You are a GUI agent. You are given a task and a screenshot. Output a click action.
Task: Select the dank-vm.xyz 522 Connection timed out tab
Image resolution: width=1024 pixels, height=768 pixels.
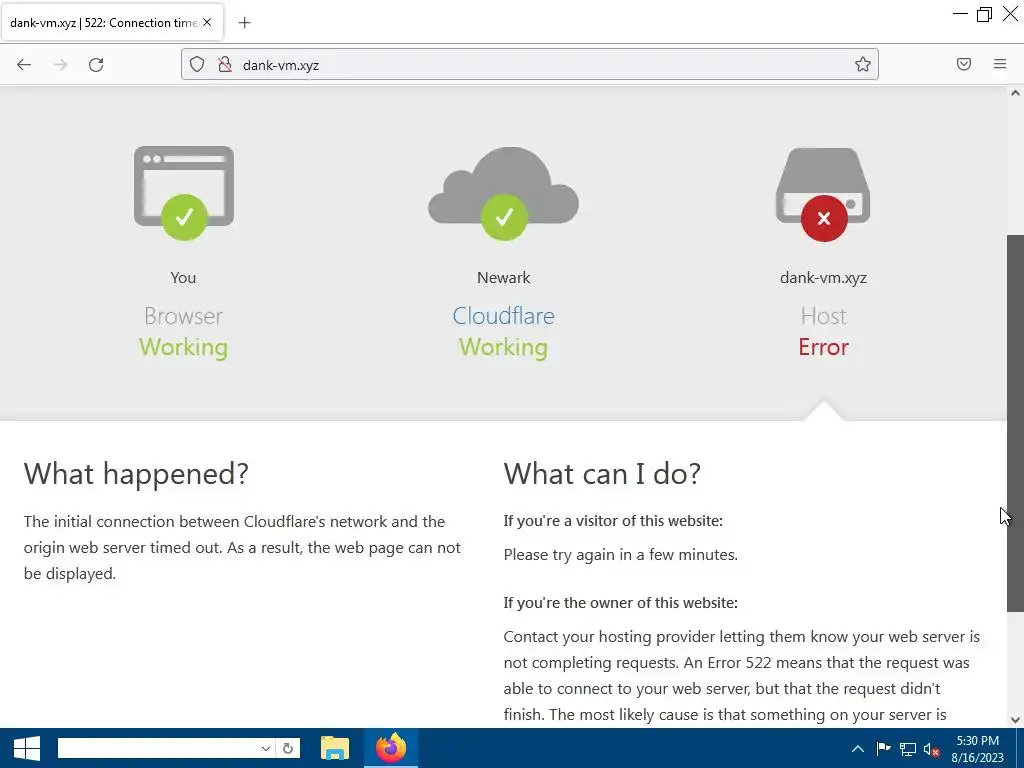click(112, 23)
